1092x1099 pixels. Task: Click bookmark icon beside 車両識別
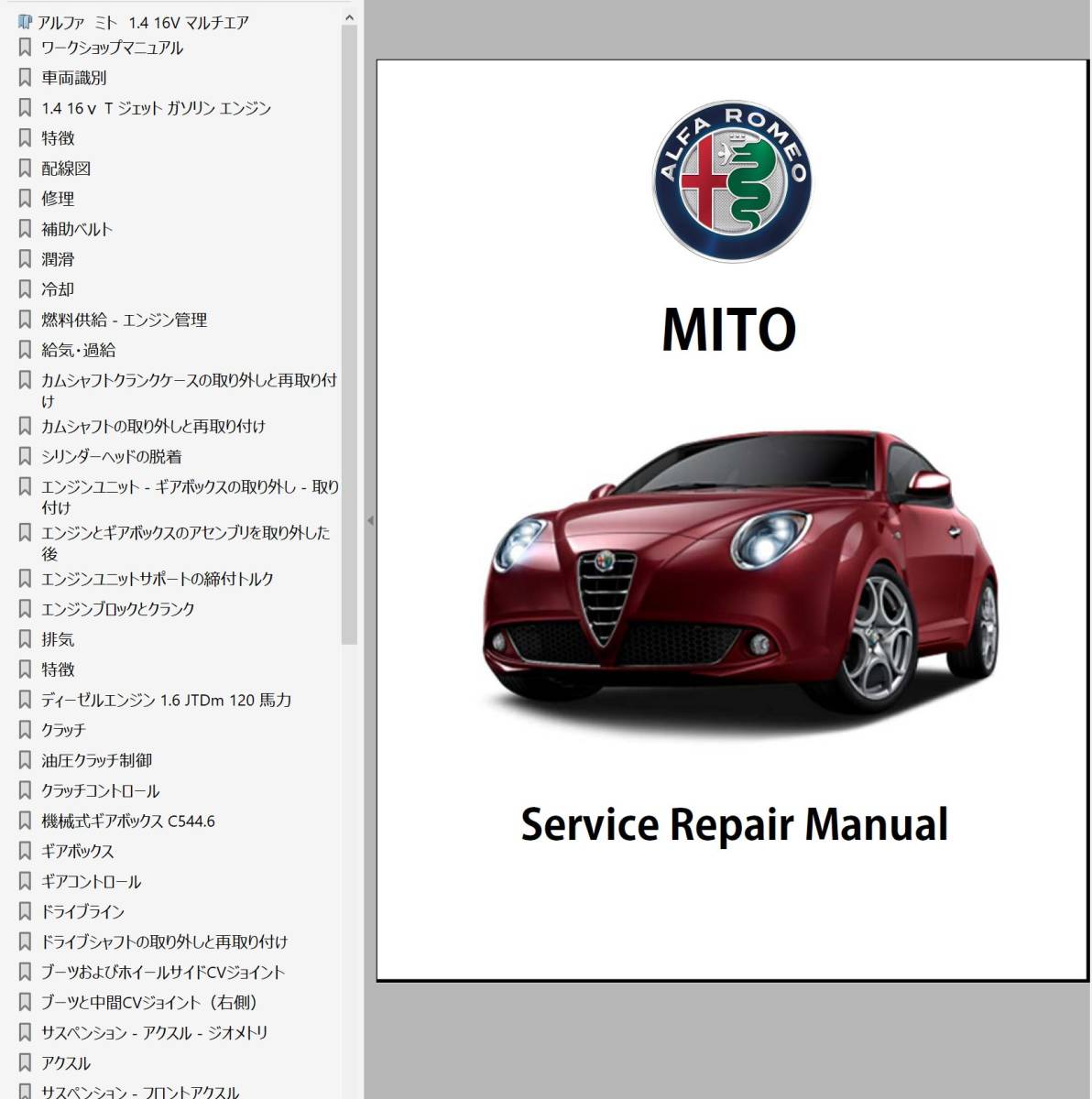[25, 78]
